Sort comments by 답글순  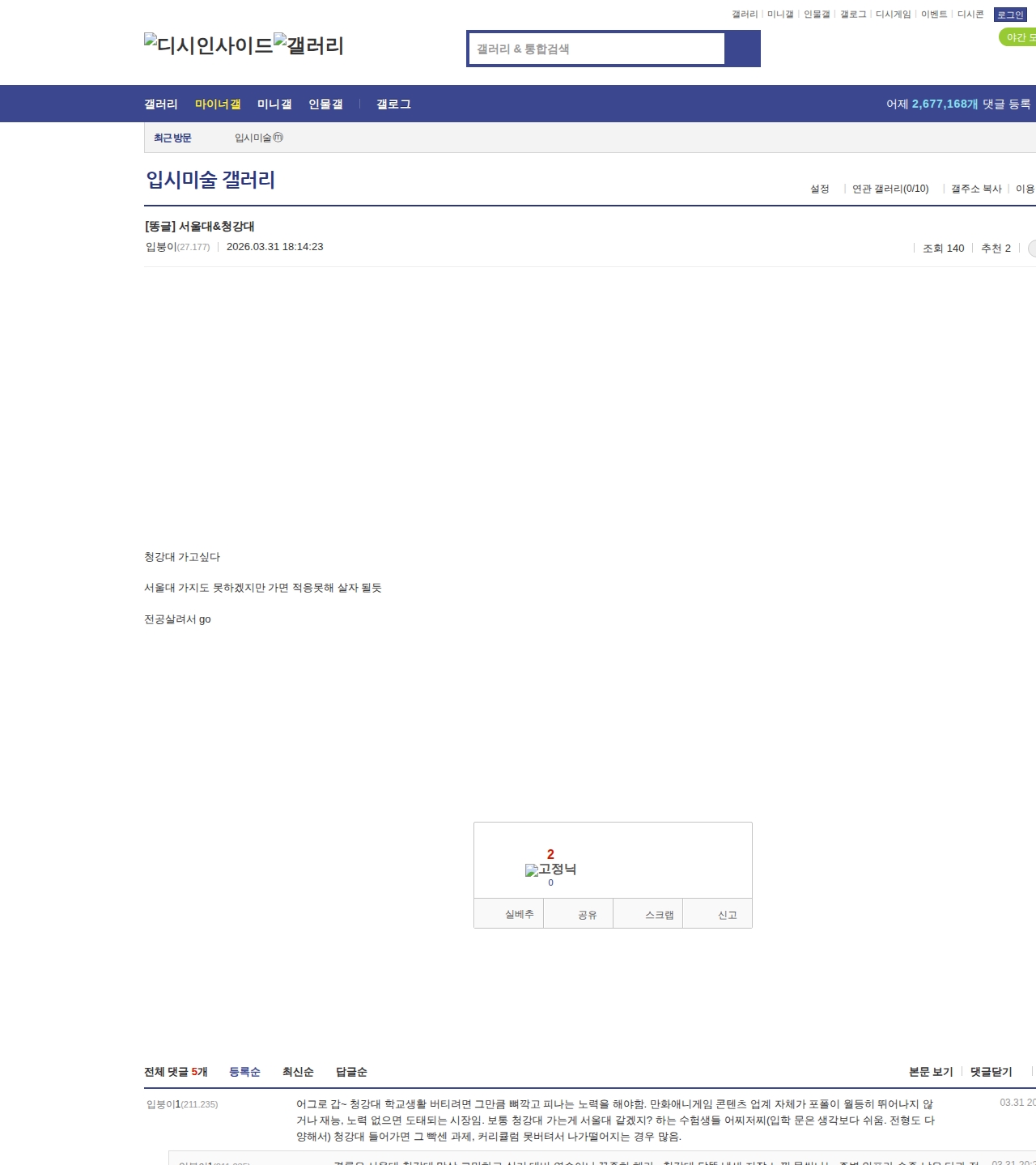click(351, 1072)
